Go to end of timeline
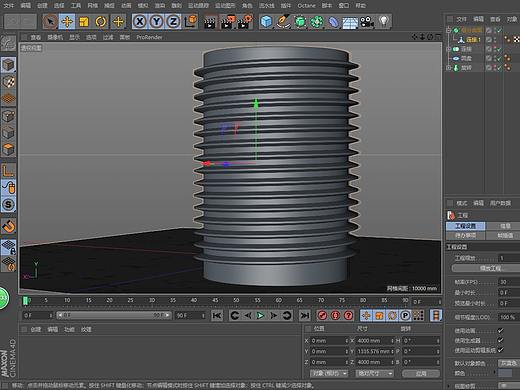520x390 pixels. (304, 315)
